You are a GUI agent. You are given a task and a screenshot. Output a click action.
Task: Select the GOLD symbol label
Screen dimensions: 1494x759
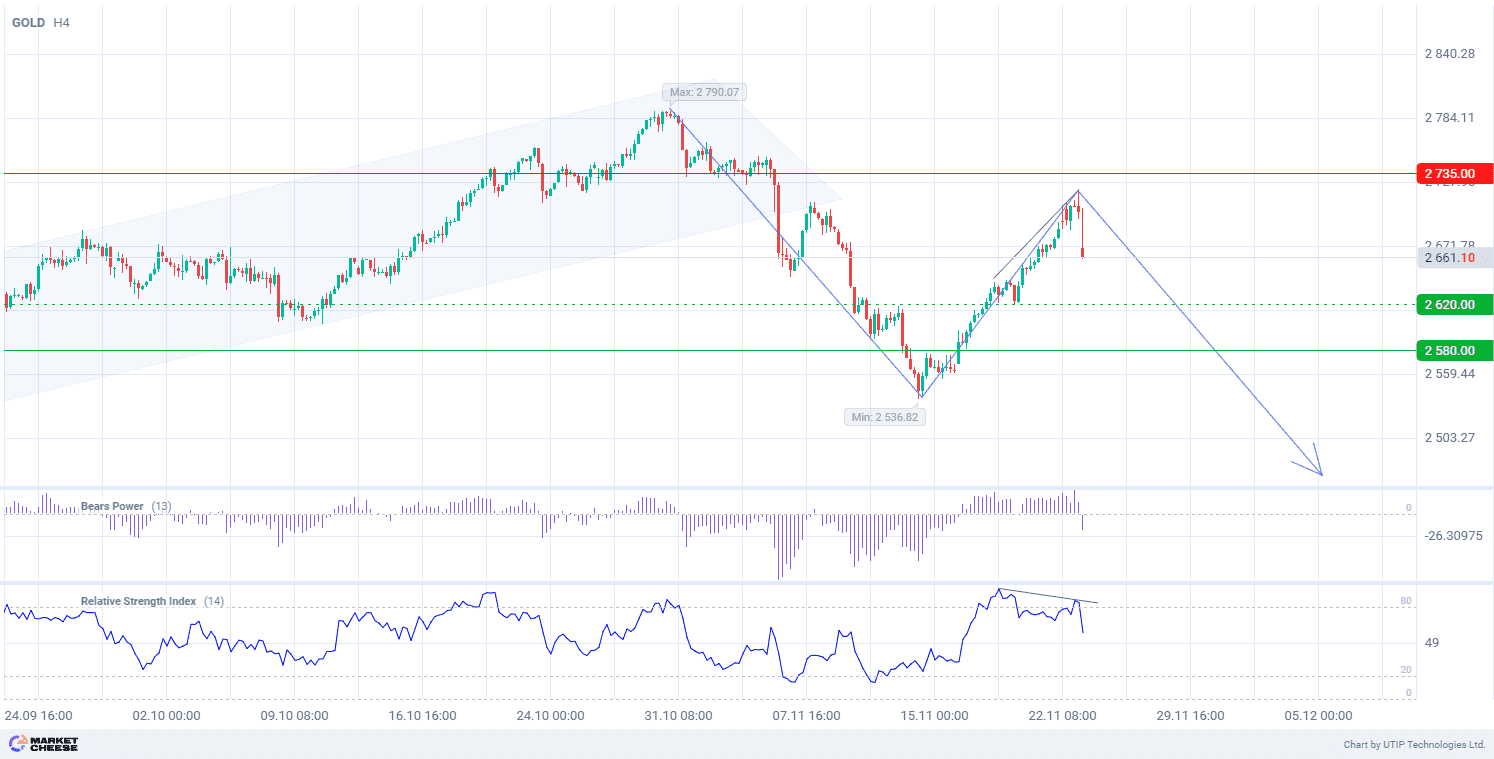(x=28, y=22)
